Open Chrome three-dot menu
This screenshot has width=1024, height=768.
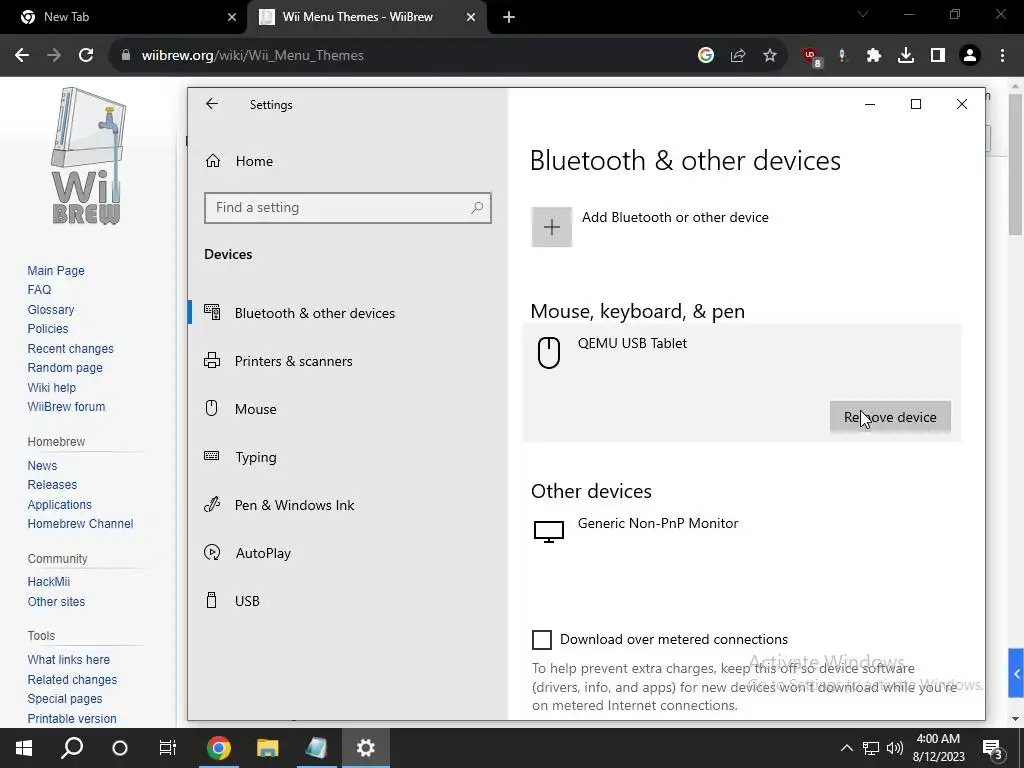(x=1002, y=56)
